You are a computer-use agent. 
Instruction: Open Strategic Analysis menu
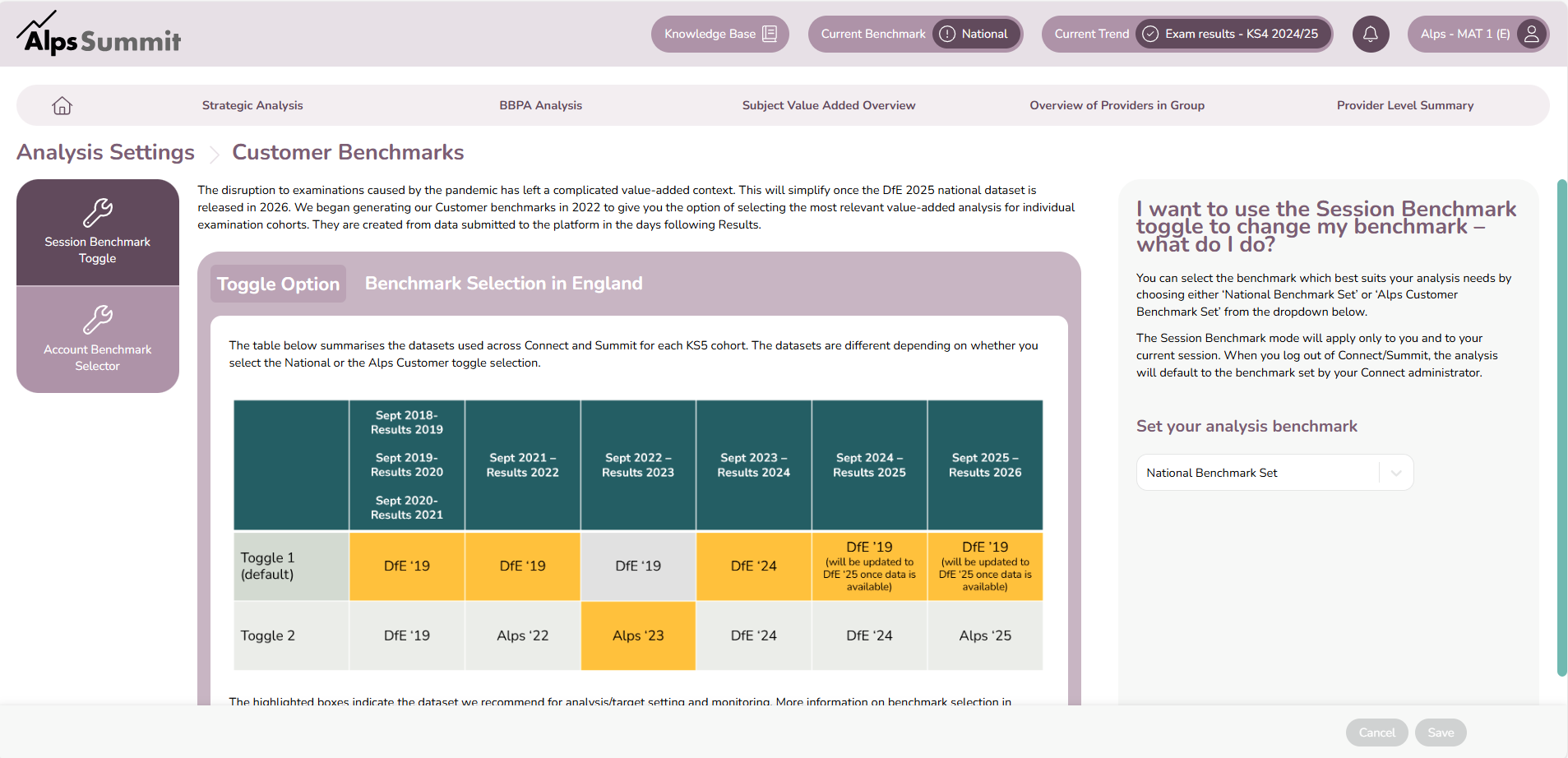point(252,105)
